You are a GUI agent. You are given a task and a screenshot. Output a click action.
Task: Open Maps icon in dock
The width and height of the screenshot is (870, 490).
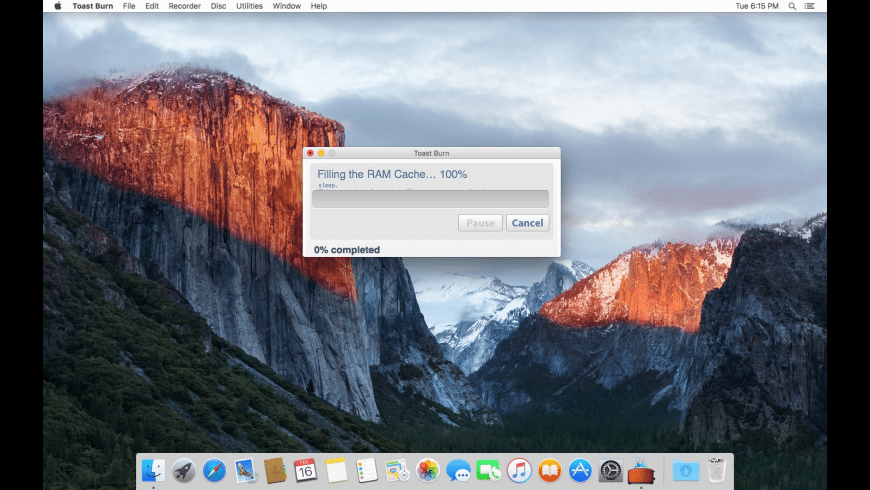[397, 471]
